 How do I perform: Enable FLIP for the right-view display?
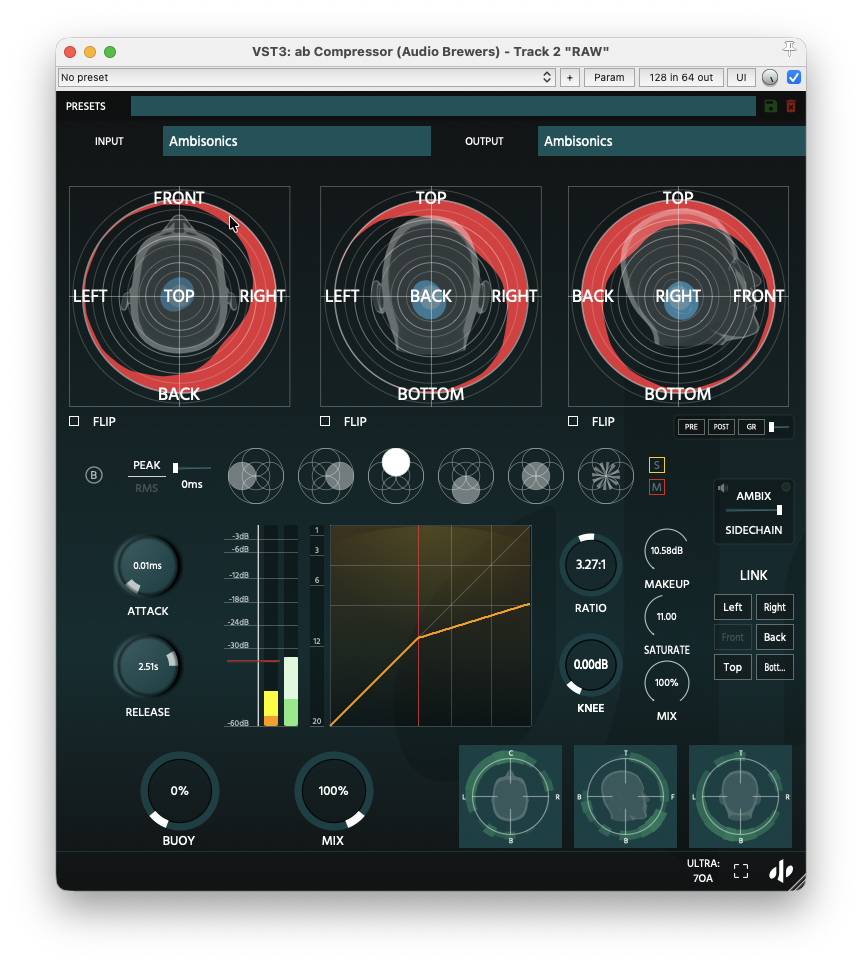tap(573, 421)
